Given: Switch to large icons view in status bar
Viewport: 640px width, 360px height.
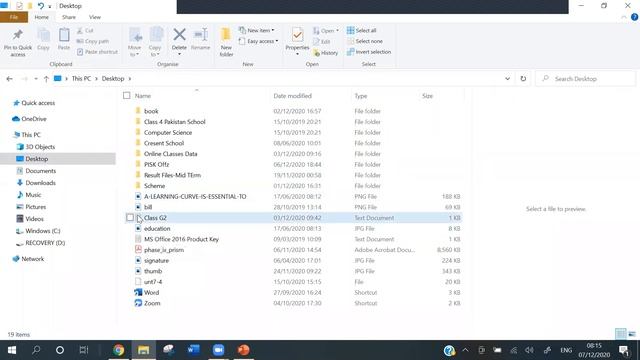Looking at the screenshot, I should [632, 333].
